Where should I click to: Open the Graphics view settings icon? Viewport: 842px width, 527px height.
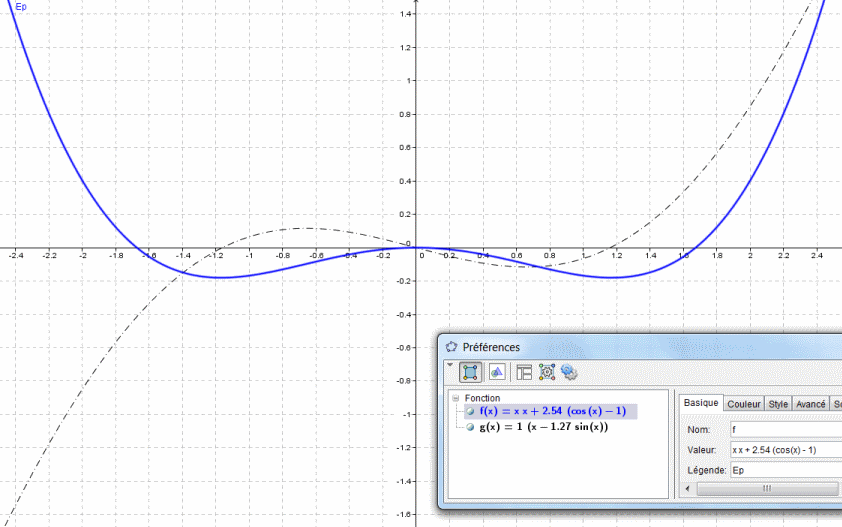click(497, 372)
